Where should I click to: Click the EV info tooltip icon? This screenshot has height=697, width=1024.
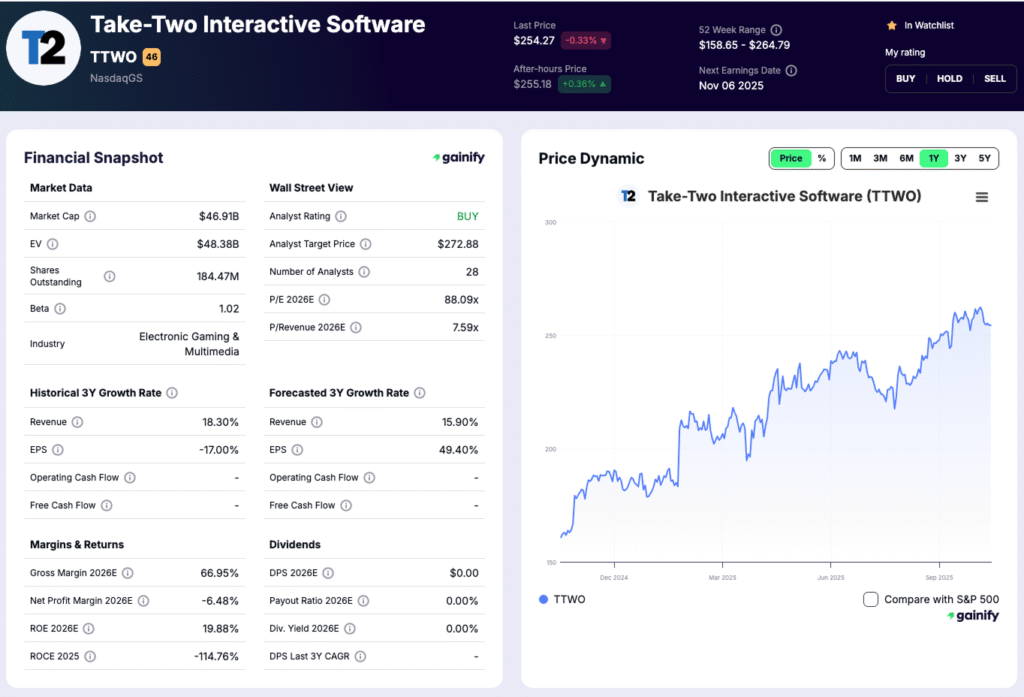pyautogui.click(x=52, y=244)
